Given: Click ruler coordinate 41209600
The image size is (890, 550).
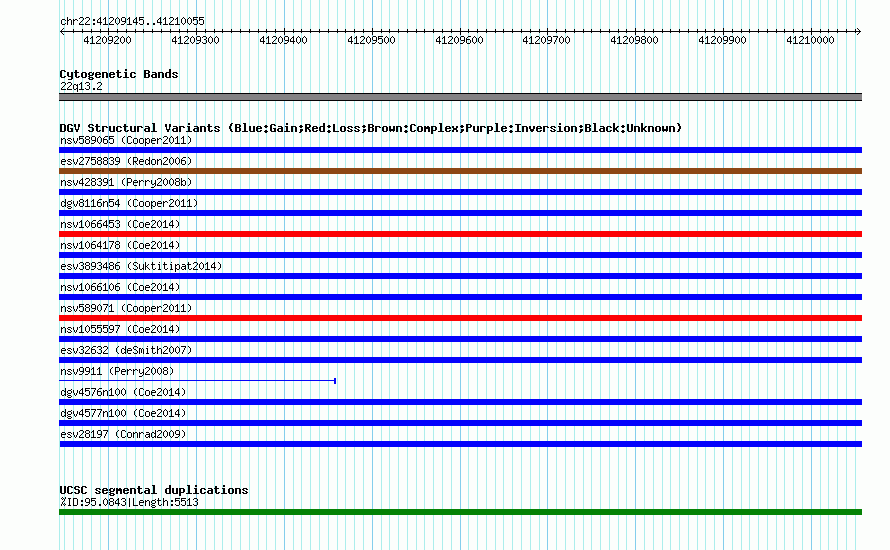Looking at the screenshot, I should click(x=459, y=40).
